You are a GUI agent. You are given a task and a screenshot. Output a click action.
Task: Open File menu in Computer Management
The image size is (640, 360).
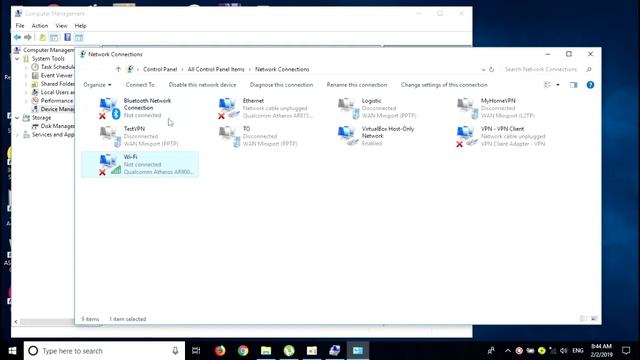pos(20,26)
